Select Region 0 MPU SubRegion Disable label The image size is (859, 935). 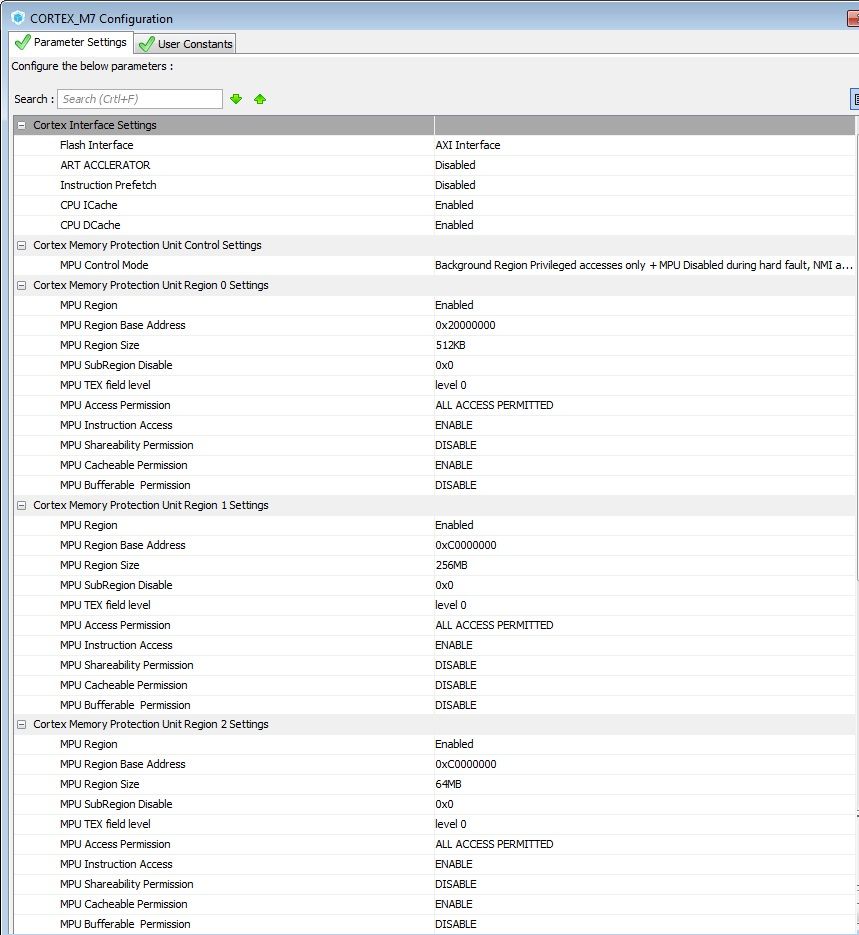point(116,365)
